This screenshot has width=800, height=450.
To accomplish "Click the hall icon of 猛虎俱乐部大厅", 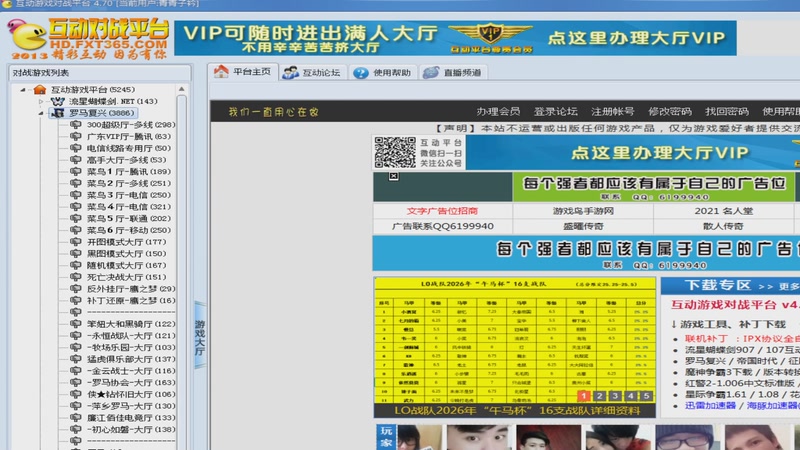I will tap(76, 359).
